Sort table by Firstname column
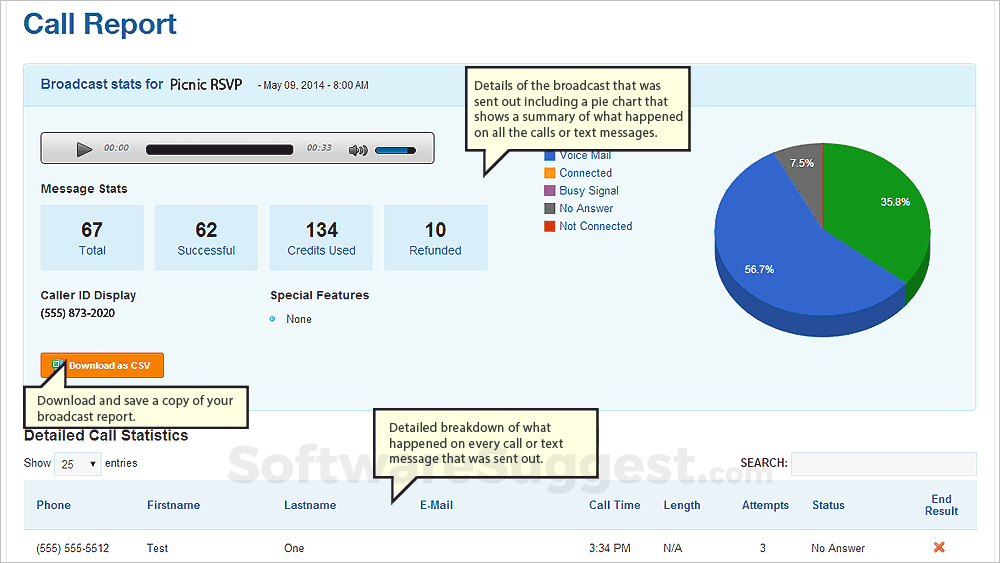 coord(173,505)
